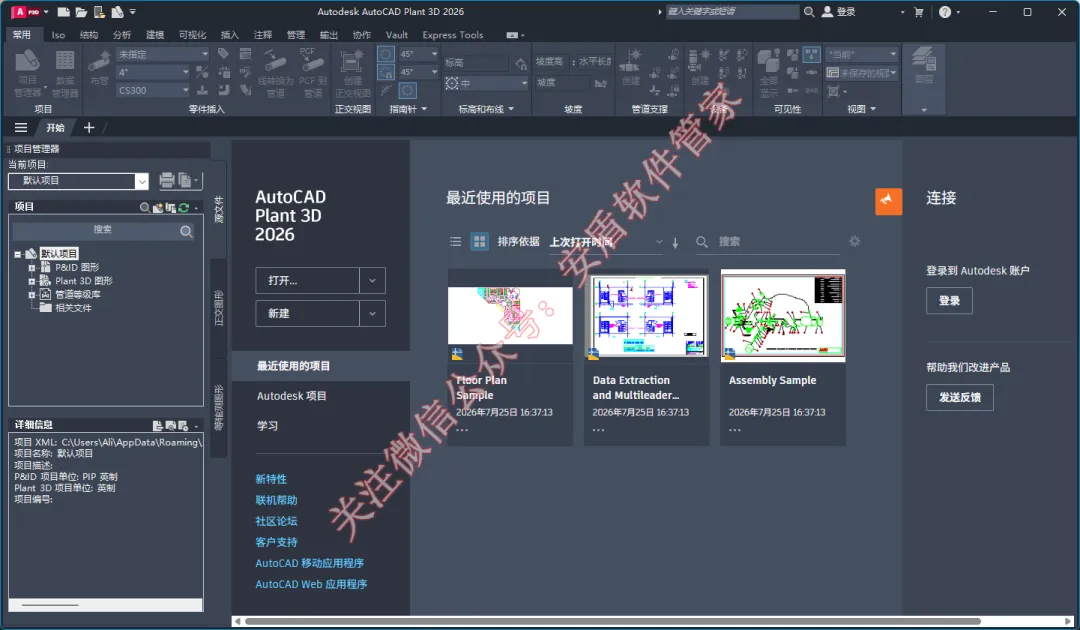Image resolution: width=1080 pixels, height=630 pixels.
Task: Select 管道等级库 in the project tree
Action: [78, 295]
